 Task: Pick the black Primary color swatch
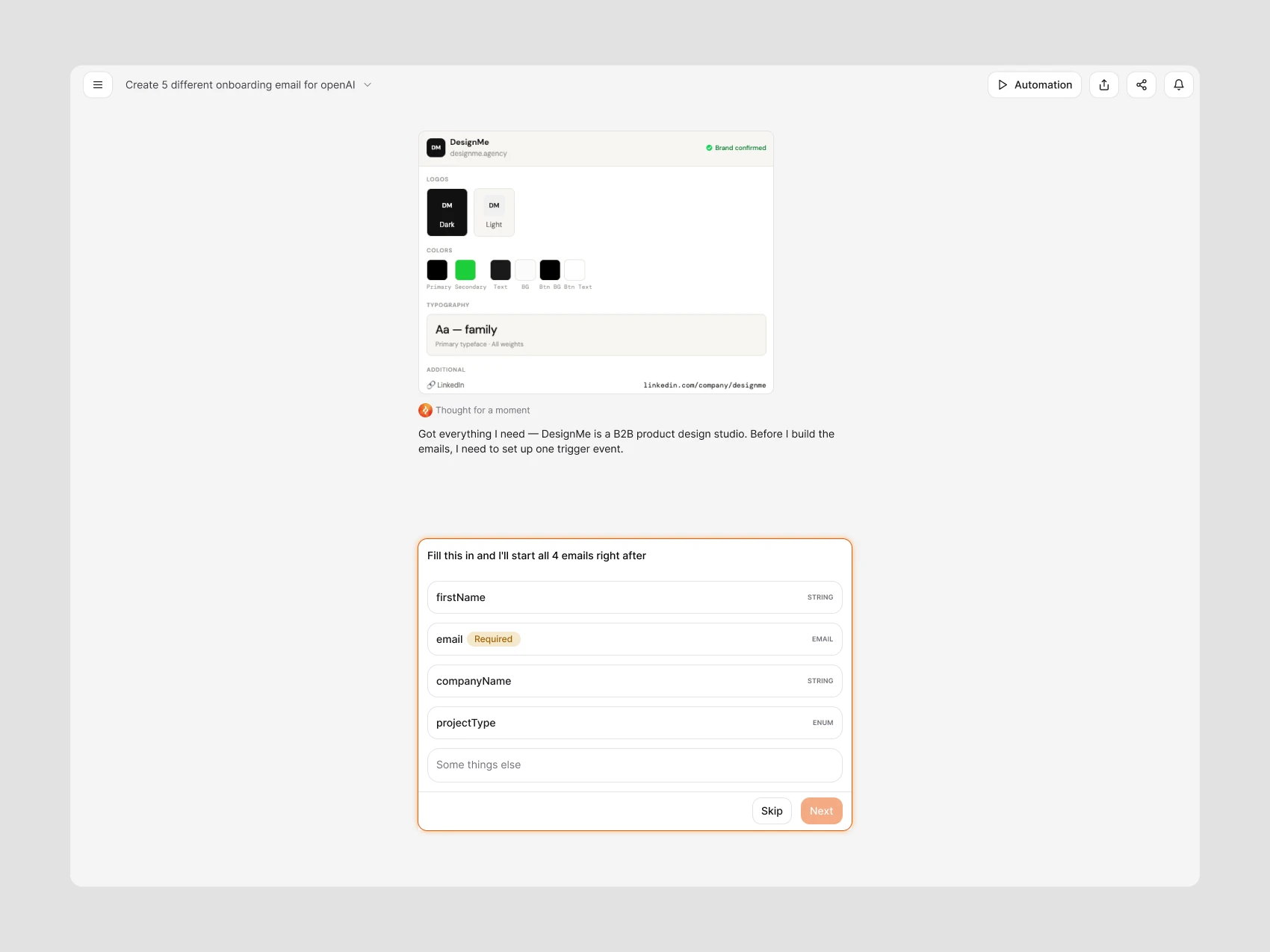click(x=437, y=270)
